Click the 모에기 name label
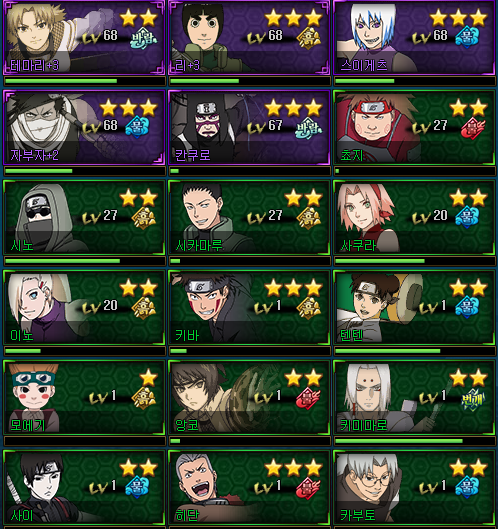 [x=28, y=425]
